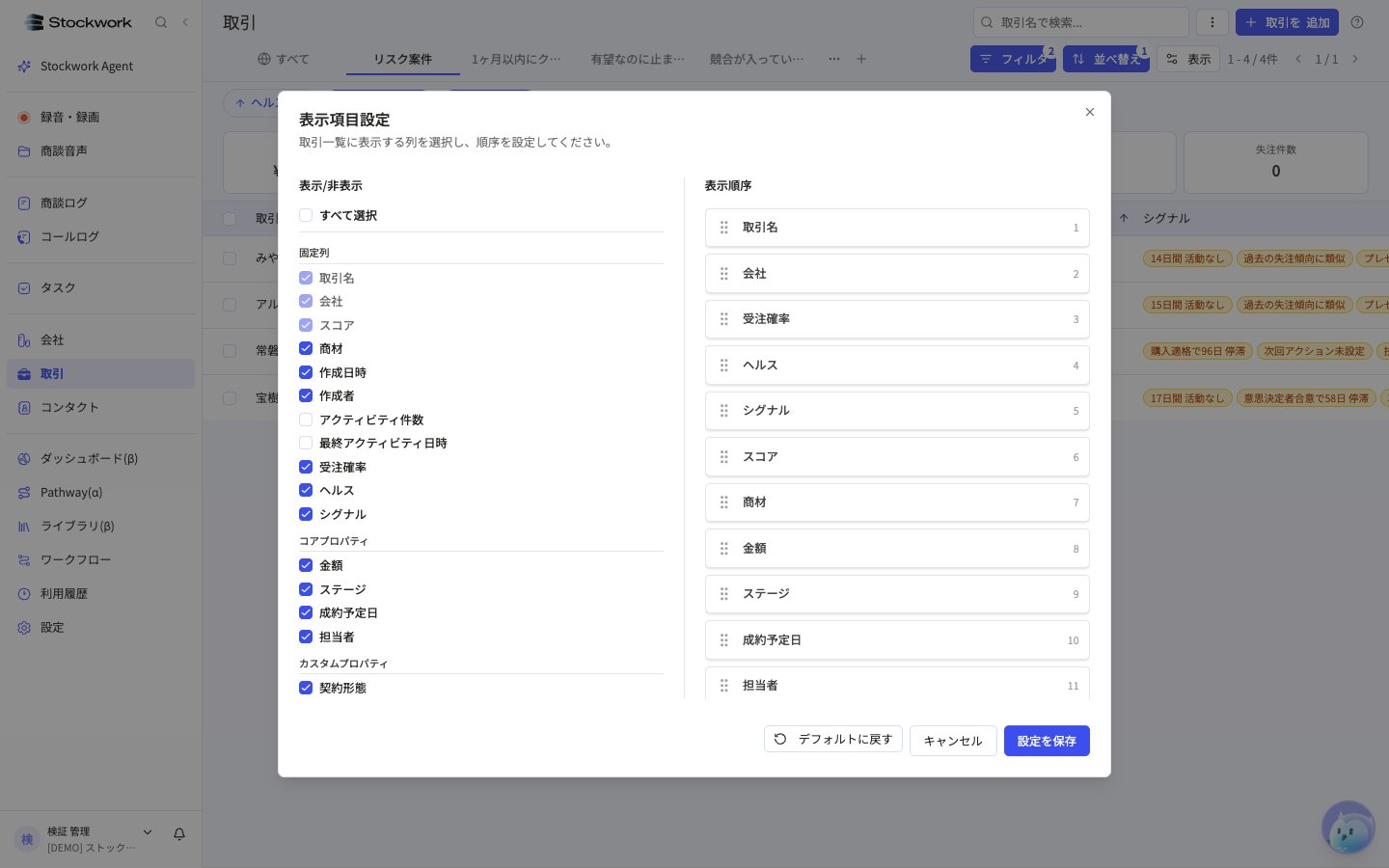
Task: Open the 競合が入ってい… tab
Action: tap(756, 59)
